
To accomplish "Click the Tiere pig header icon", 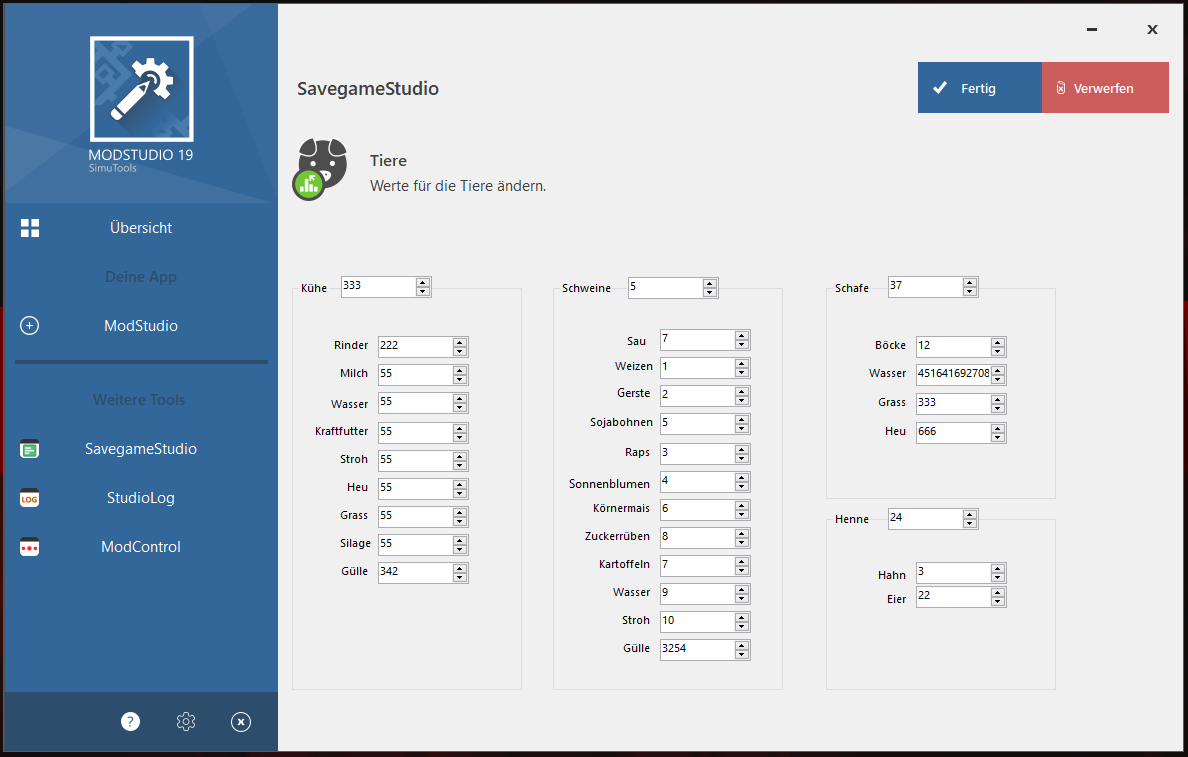I will pos(321,168).
